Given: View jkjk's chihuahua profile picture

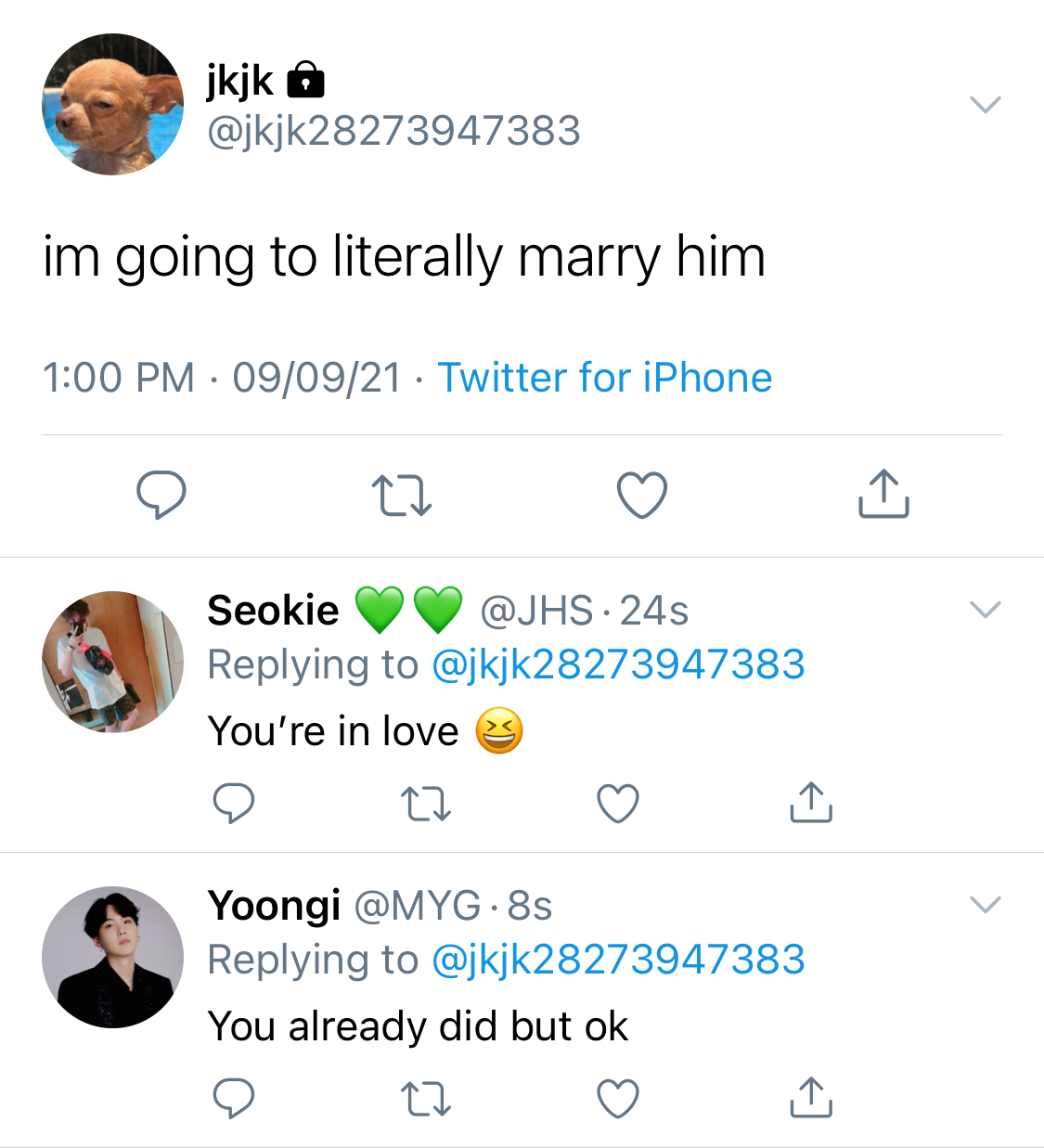Looking at the screenshot, I should [113, 104].
